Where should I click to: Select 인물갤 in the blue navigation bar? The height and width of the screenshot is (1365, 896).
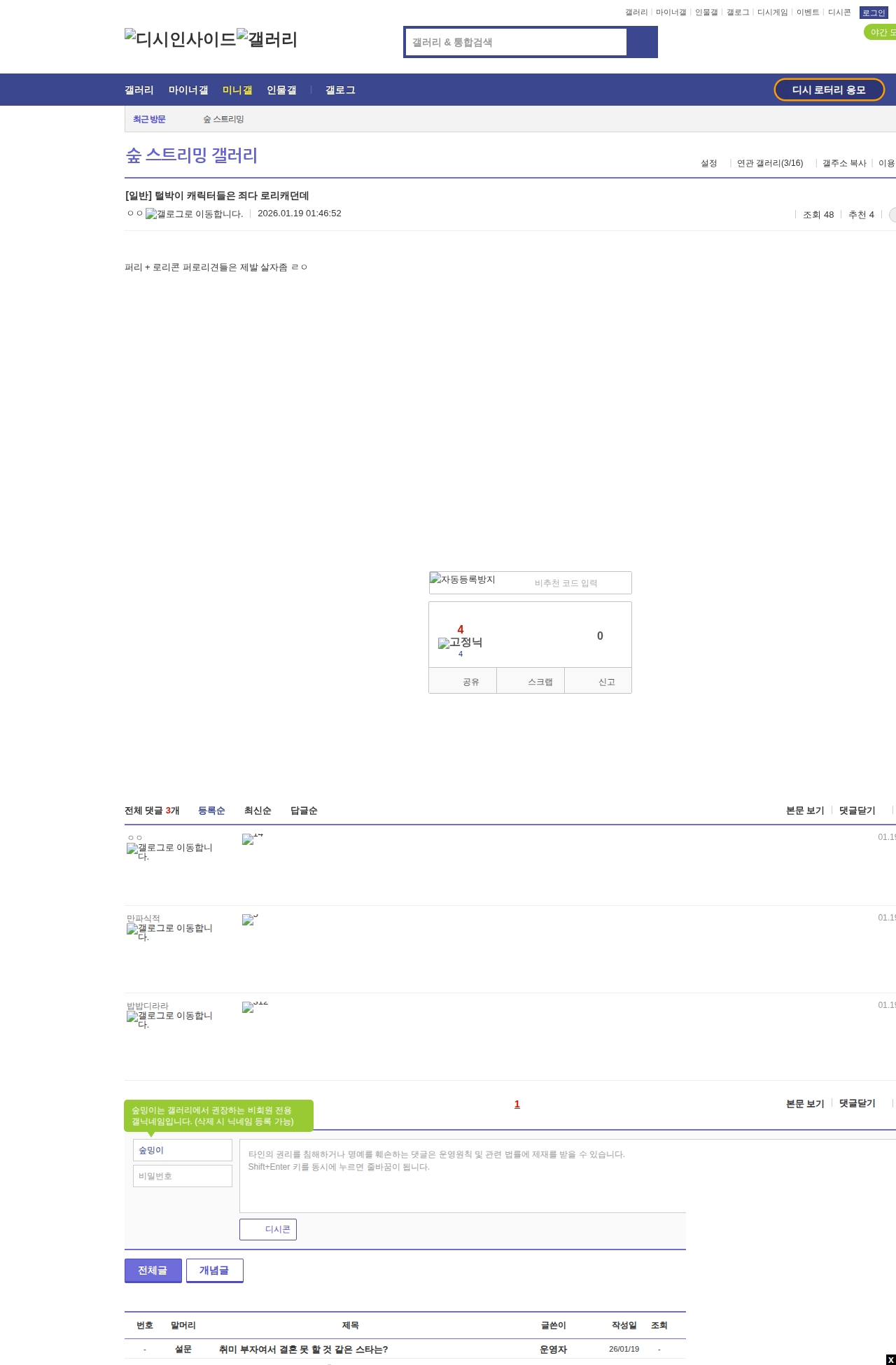(x=281, y=90)
